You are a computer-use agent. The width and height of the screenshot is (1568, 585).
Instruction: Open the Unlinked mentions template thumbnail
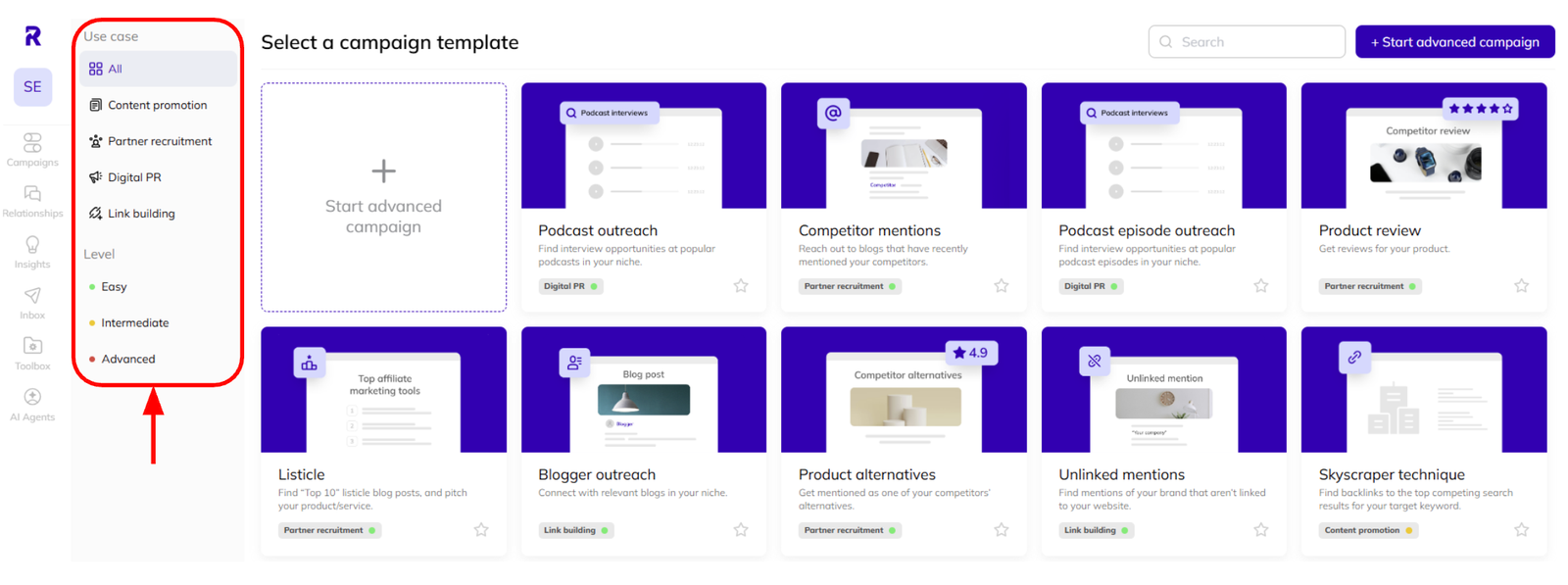coord(1164,390)
